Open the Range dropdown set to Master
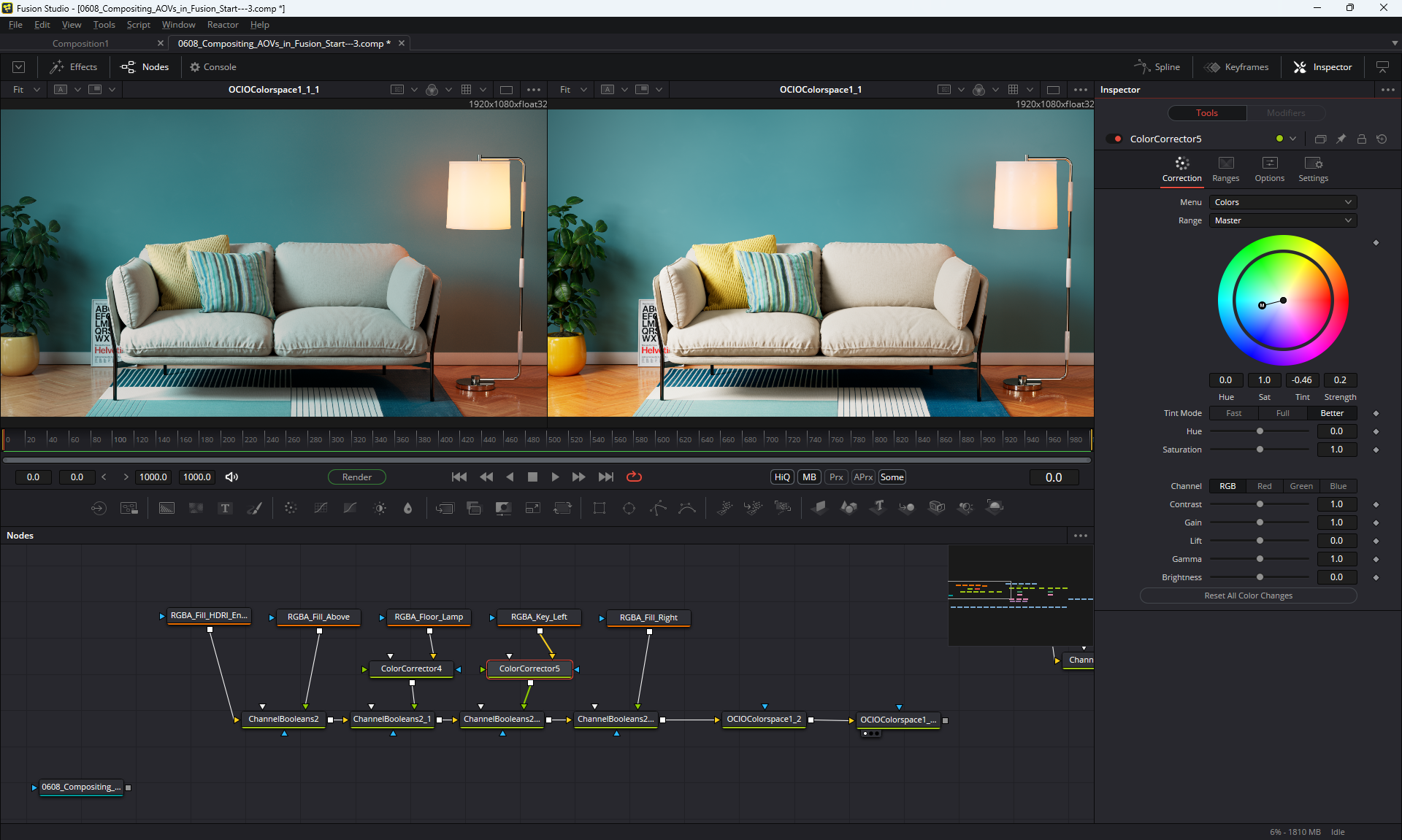The image size is (1402, 840). pos(1282,220)
